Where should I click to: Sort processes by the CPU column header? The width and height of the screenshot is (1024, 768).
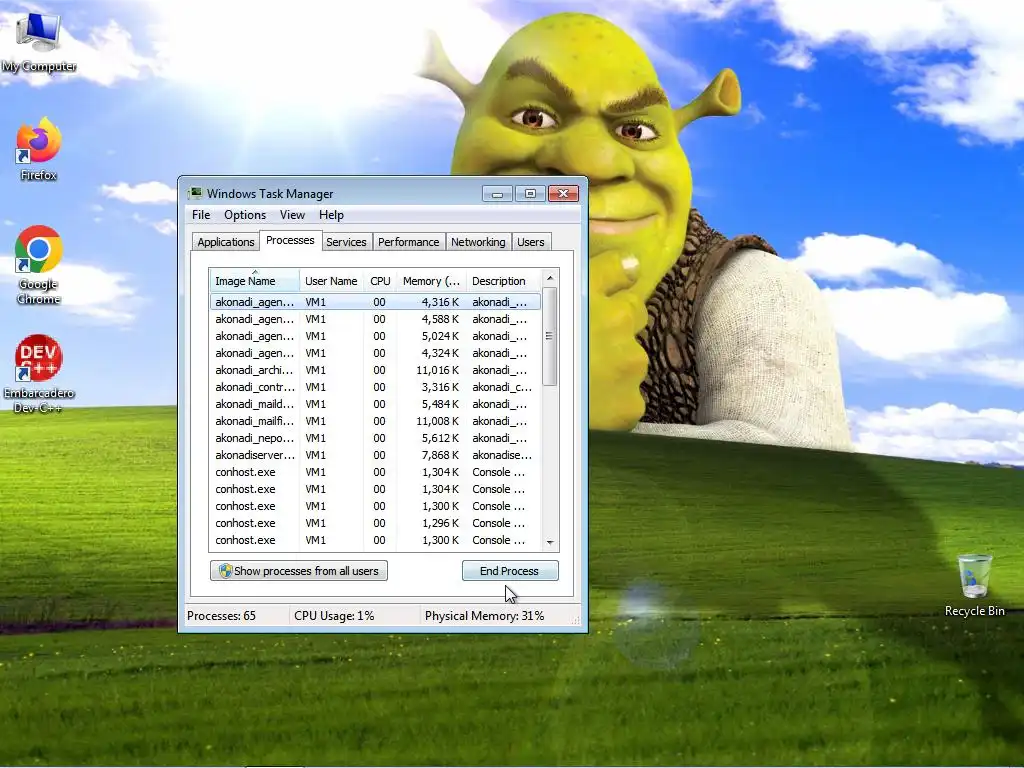pos(380,281)
